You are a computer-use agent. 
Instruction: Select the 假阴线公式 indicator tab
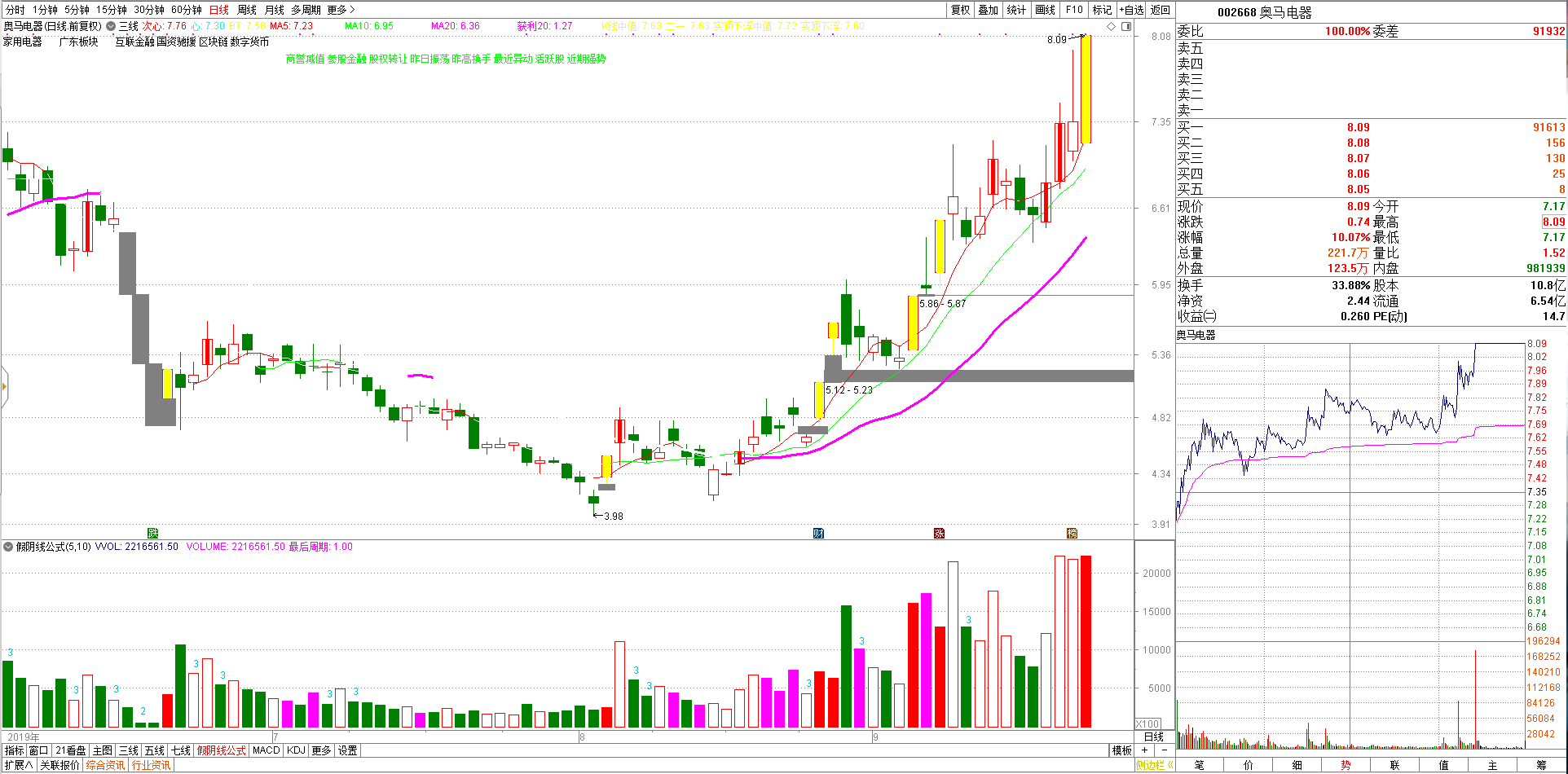(x=222, y=750)
